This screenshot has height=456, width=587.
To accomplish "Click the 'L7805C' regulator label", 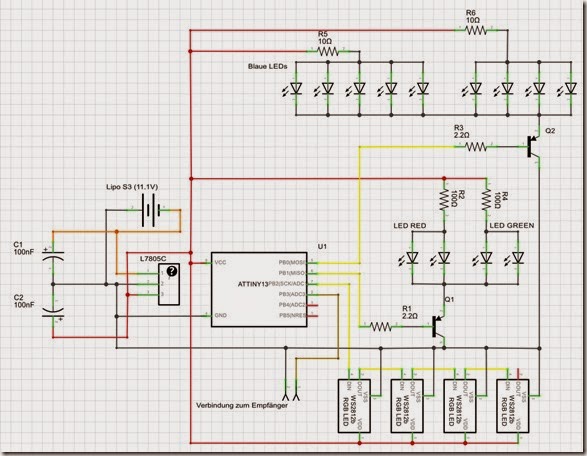I will tap(153, 259).
